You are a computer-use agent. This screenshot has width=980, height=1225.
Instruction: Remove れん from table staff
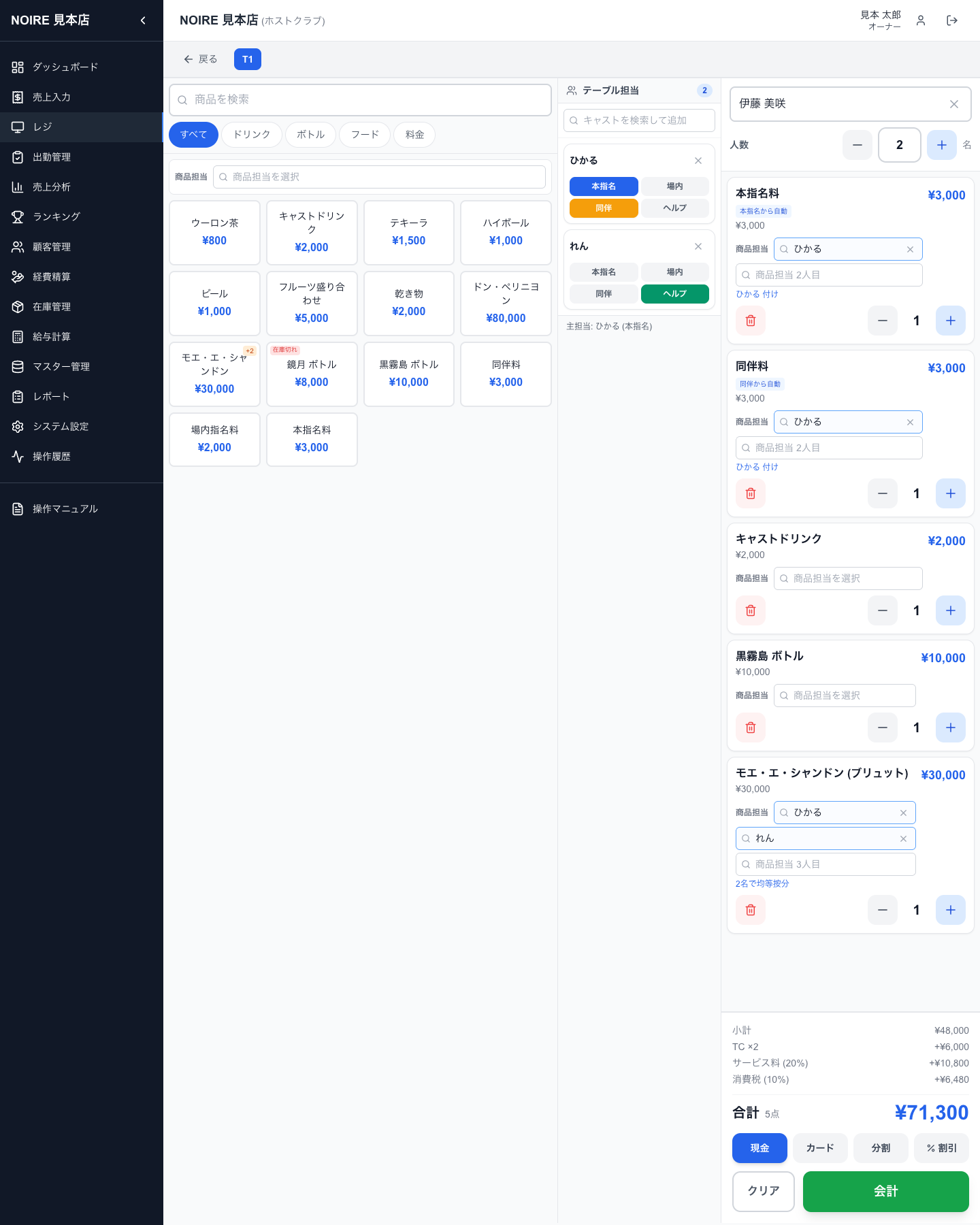click(698, 246)
